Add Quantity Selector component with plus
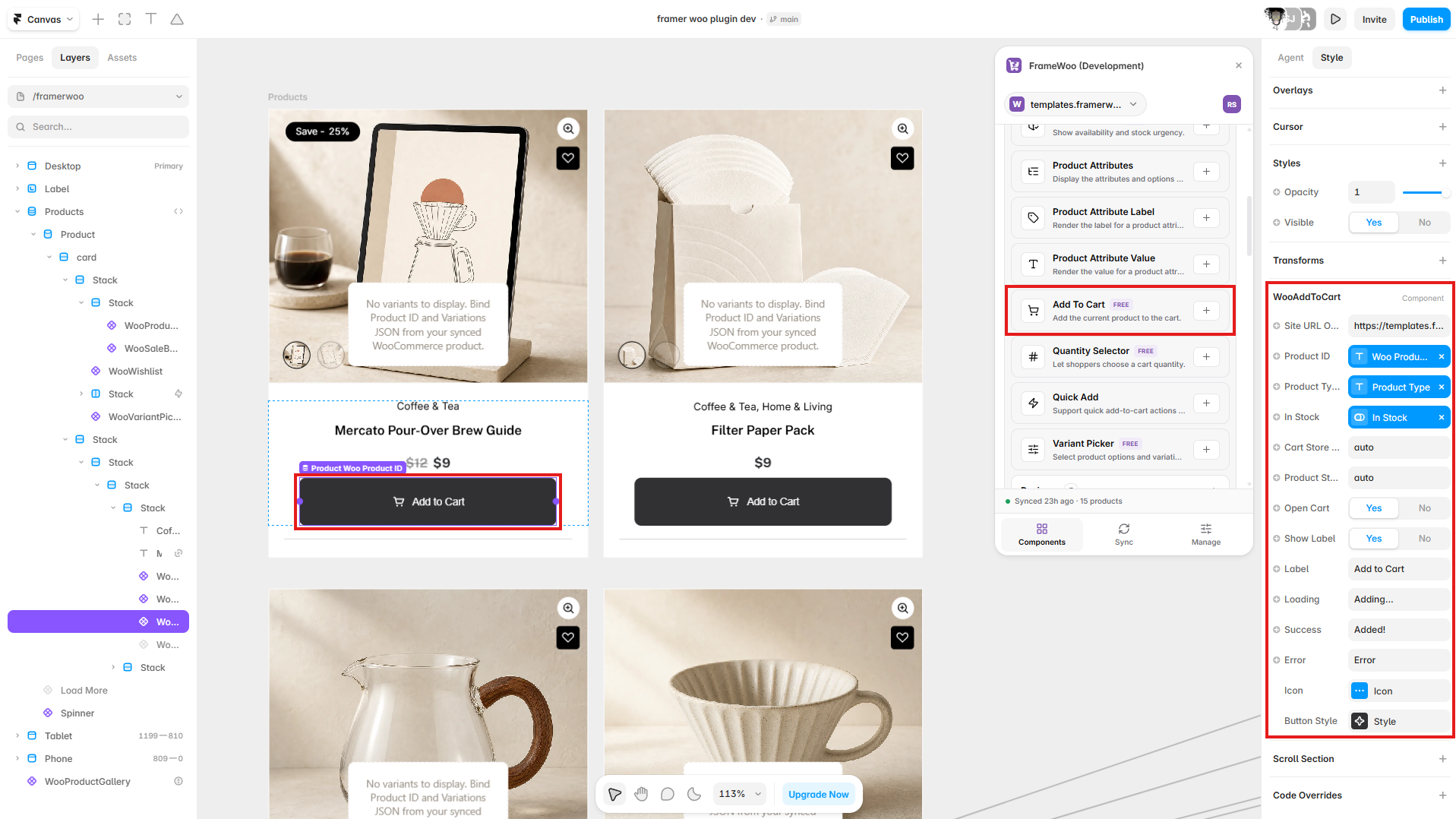 click(x=1206, y=357)
